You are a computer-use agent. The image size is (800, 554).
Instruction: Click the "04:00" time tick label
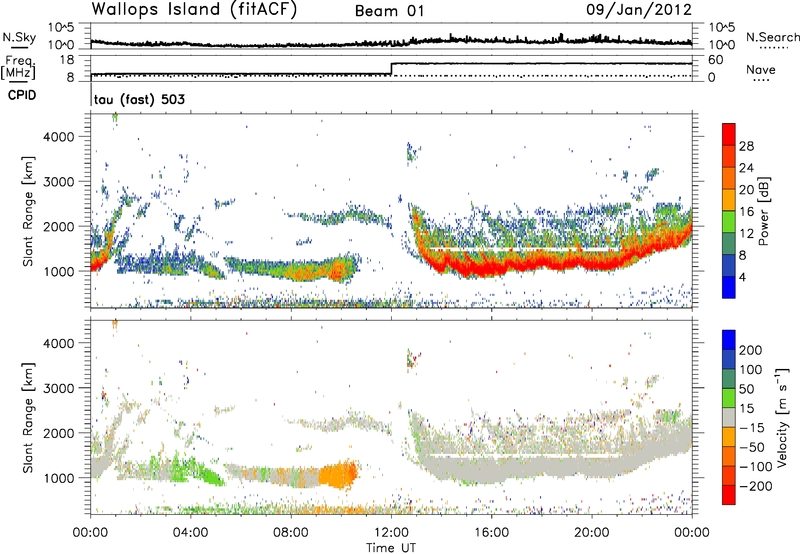click(191, 533)
